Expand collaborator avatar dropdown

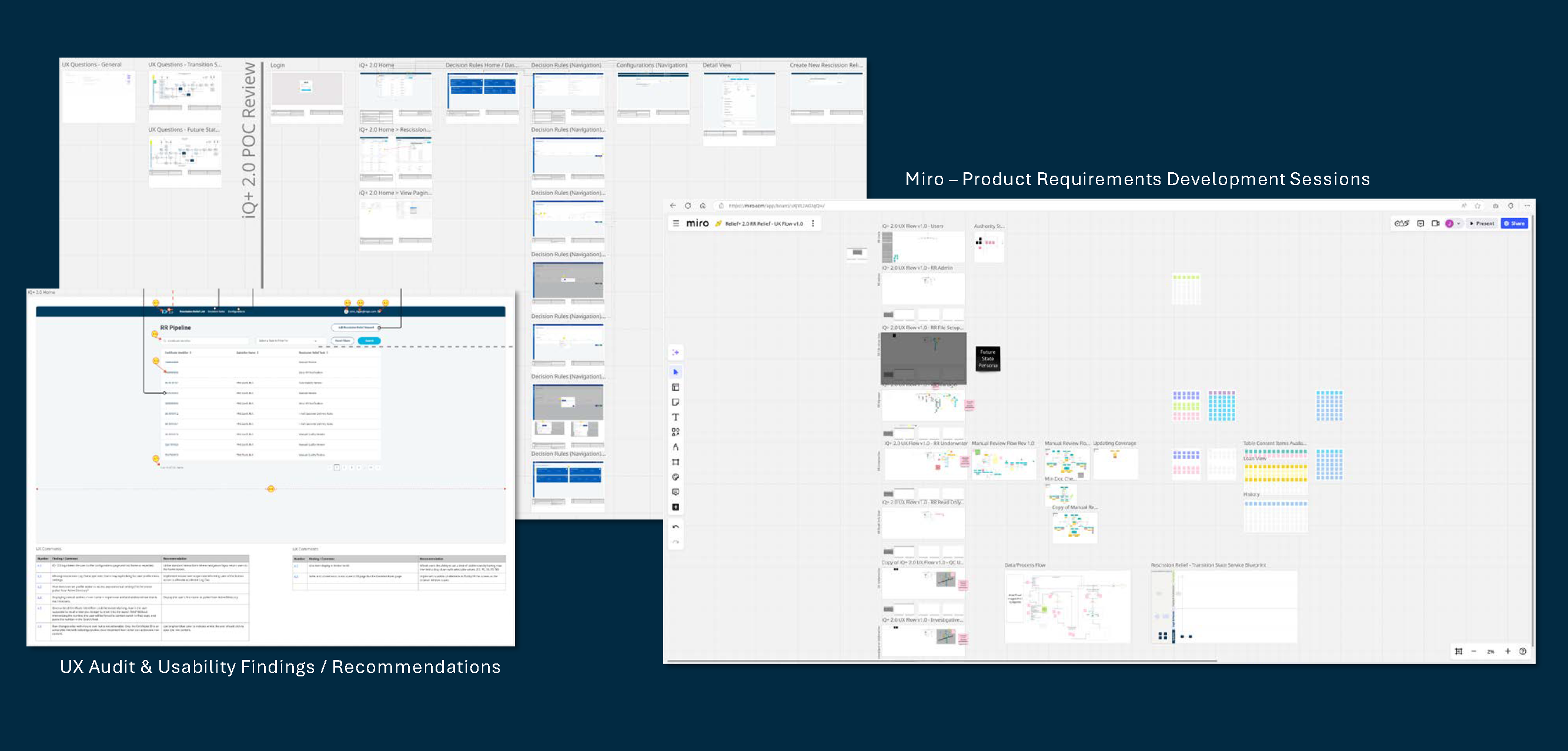coord(1459,223)
